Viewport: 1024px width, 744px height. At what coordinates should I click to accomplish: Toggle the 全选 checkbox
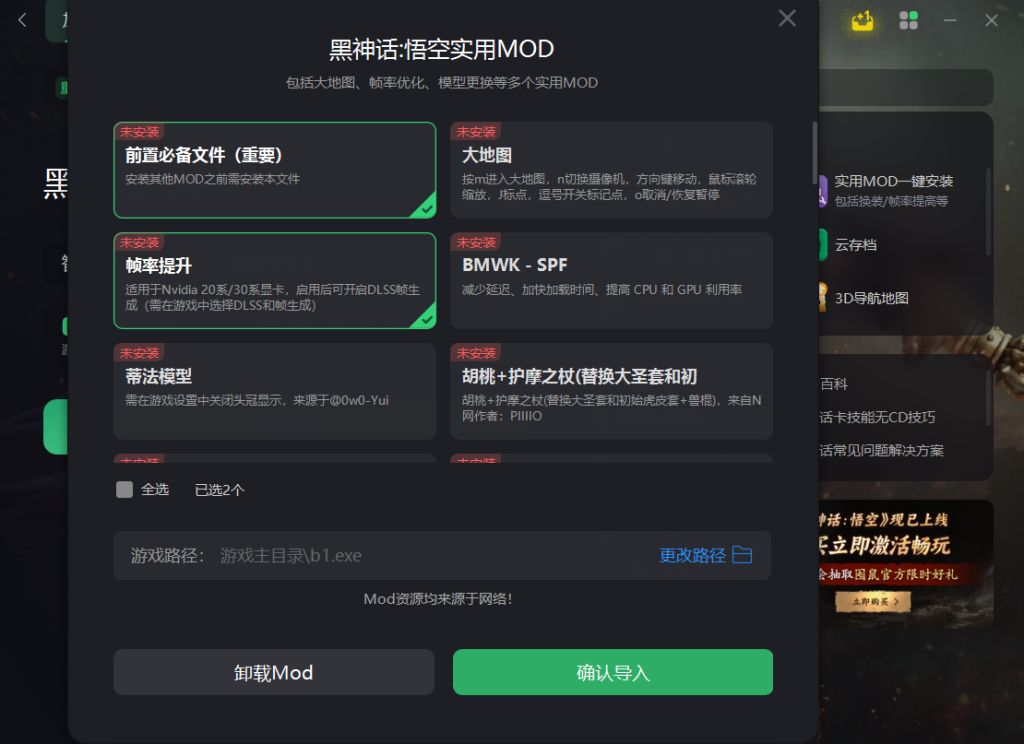[x=124, y=489]
